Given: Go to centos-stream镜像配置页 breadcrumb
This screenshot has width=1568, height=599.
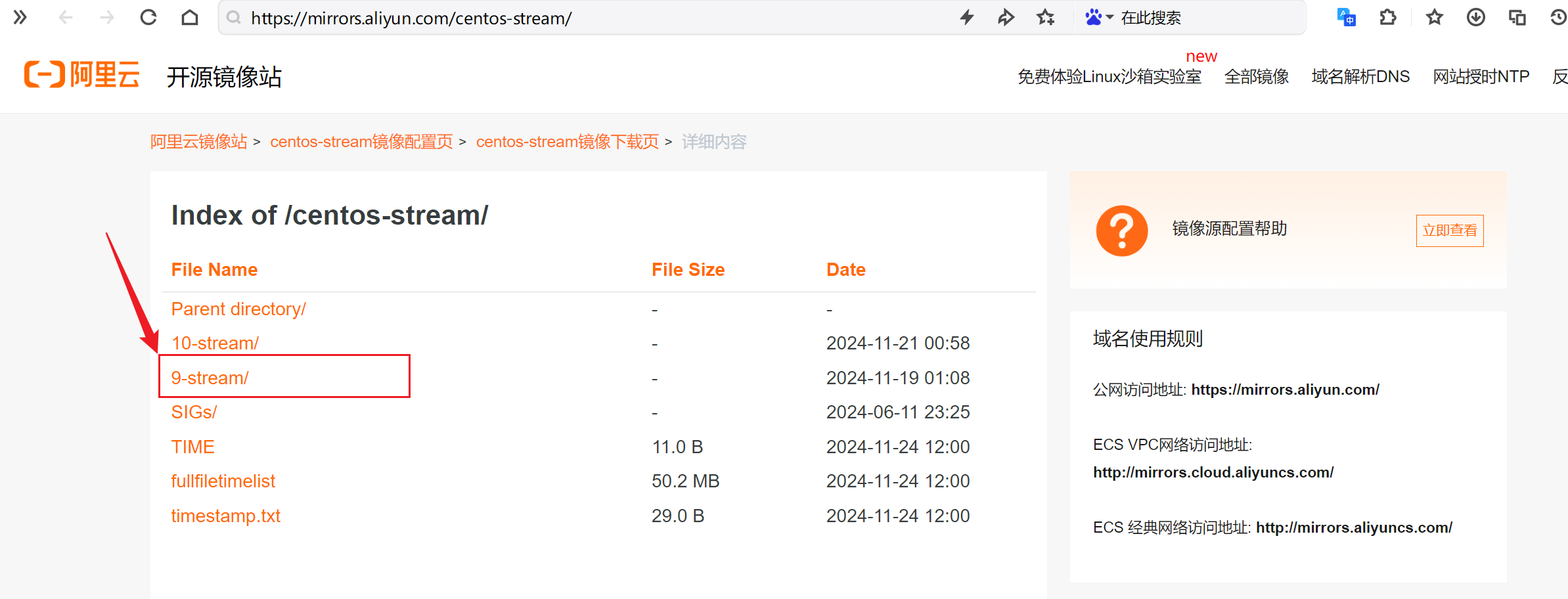Looking at the screenshot, I should coord(361,142).
